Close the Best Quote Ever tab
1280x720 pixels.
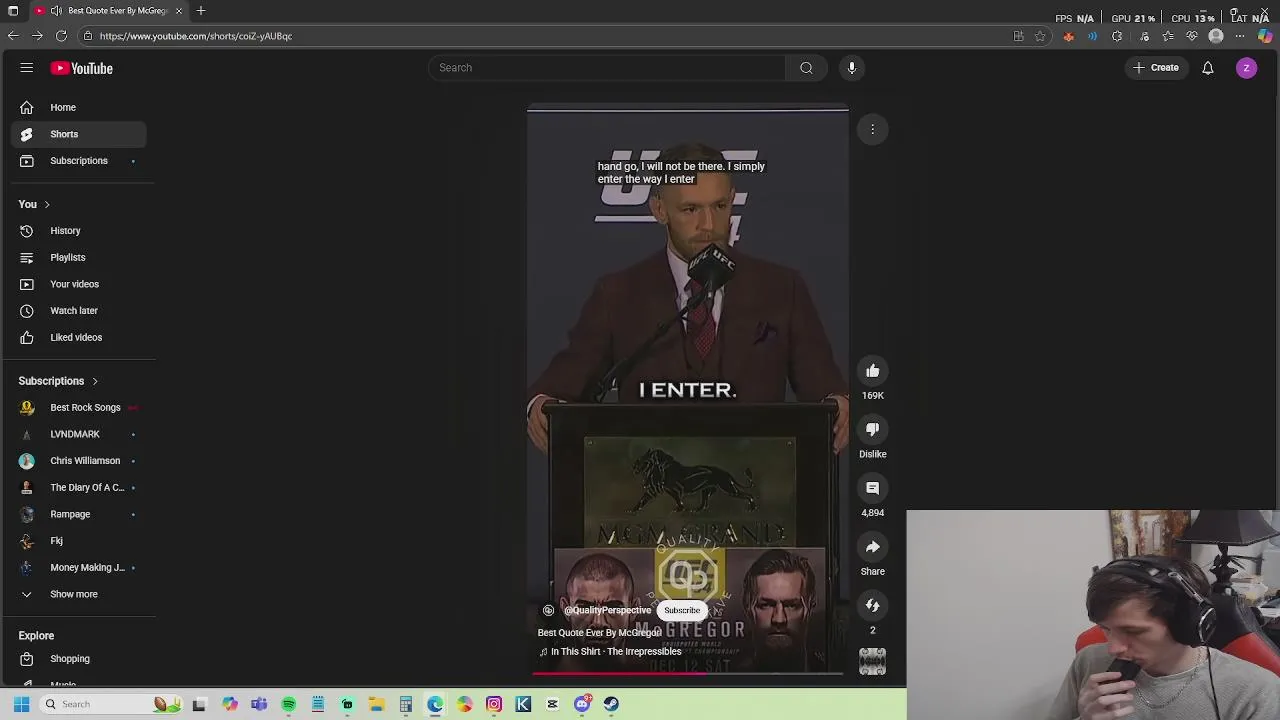pos(179,11)
